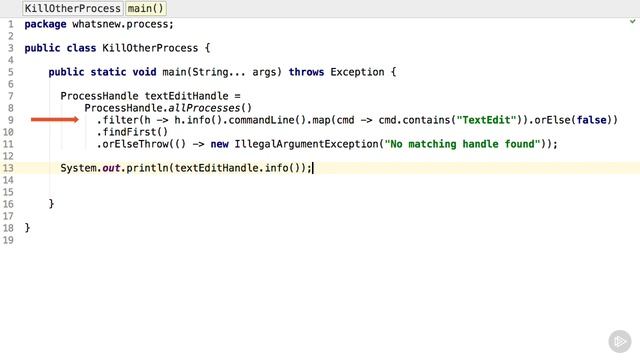The width and height of the screenshot is (640, 360).
Task: Click 'IllegalArgumentException' class name
Action: [x=307, y=144]
